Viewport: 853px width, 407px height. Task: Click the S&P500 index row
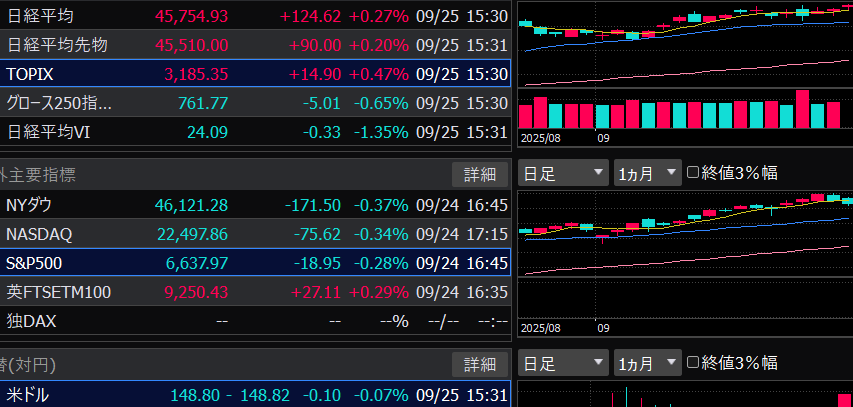click(255, 263)
